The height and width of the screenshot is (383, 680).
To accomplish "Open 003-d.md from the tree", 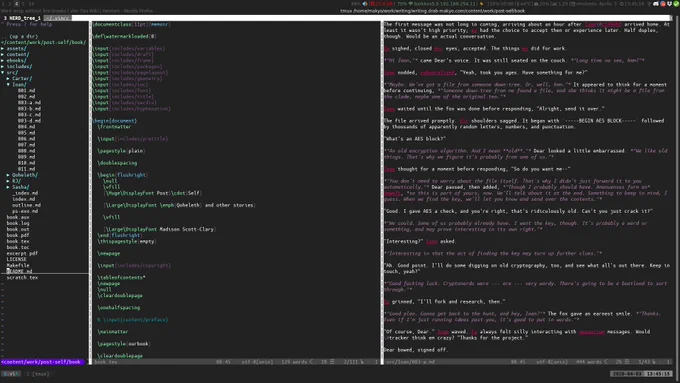I will 29,121.
